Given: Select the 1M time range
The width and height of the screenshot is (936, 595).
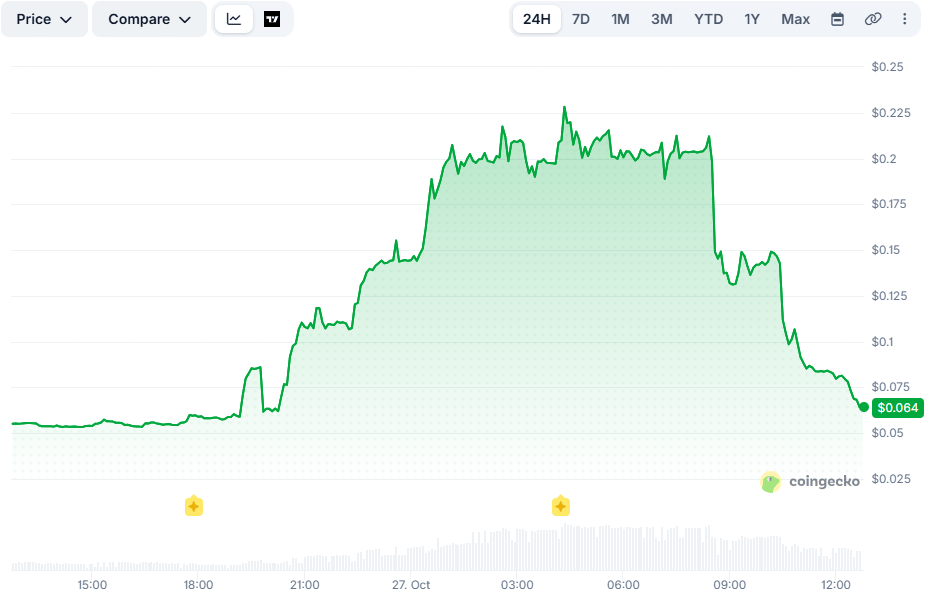Looking at the screenshot, I should click(620, 19).
